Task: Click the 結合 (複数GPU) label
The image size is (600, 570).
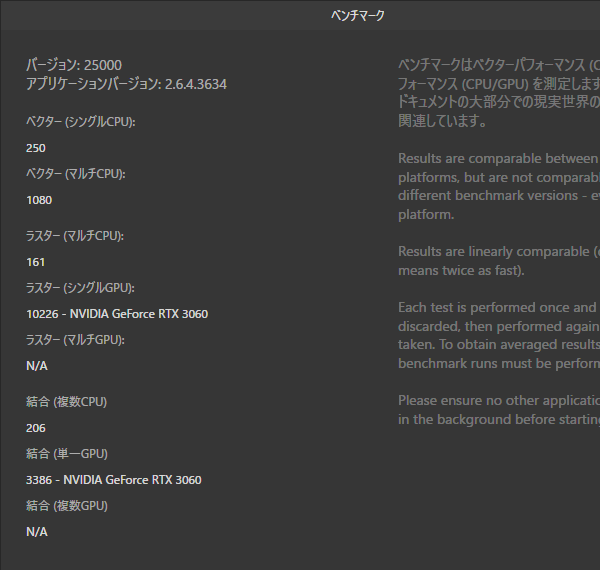Action: click(x=66, y=506)
